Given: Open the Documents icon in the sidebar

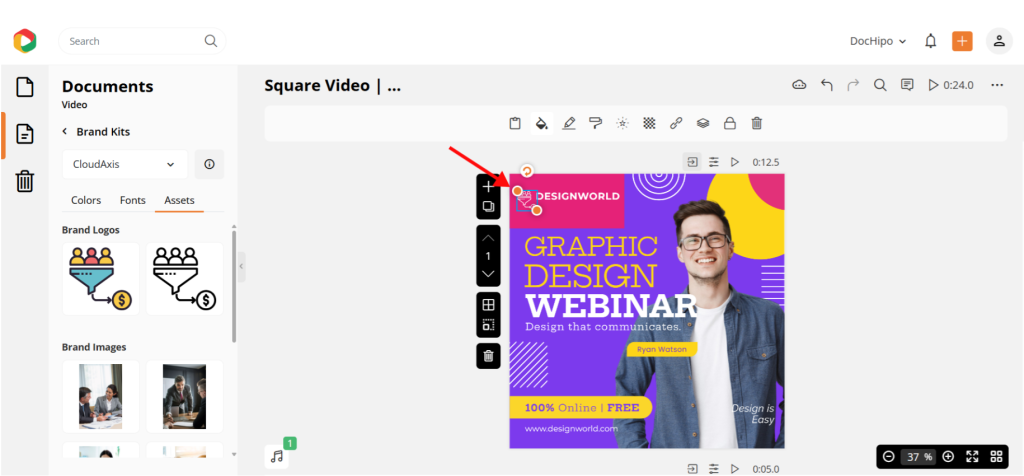Looking at the screenshot, I should tap(25, 134).
